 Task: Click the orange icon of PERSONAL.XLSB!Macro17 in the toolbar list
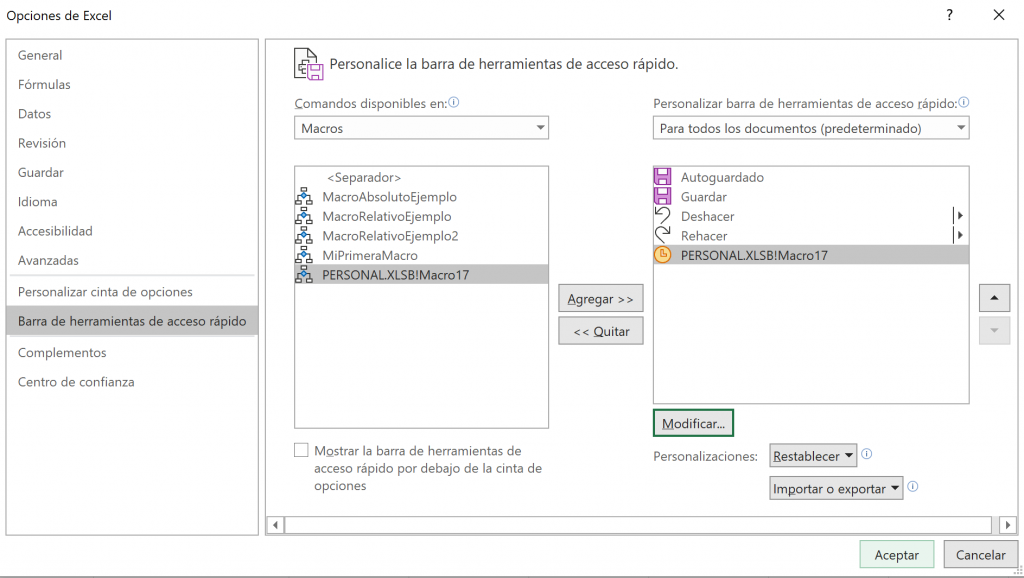point(663,255)
